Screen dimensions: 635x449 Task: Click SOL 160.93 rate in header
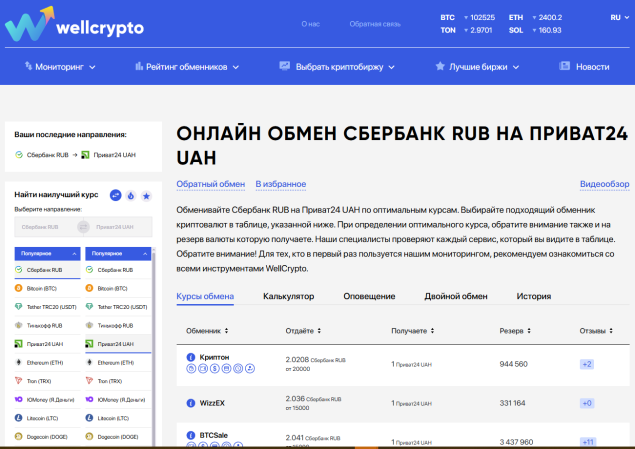point(535,30)
